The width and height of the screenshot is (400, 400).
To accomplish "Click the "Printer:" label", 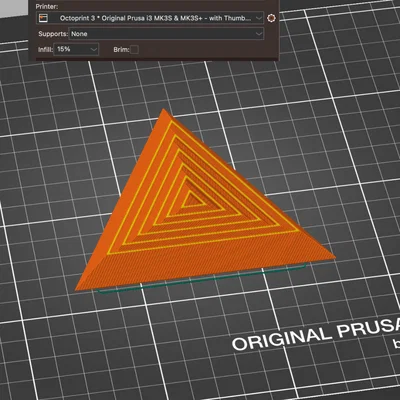I will [x=47, y=6].
